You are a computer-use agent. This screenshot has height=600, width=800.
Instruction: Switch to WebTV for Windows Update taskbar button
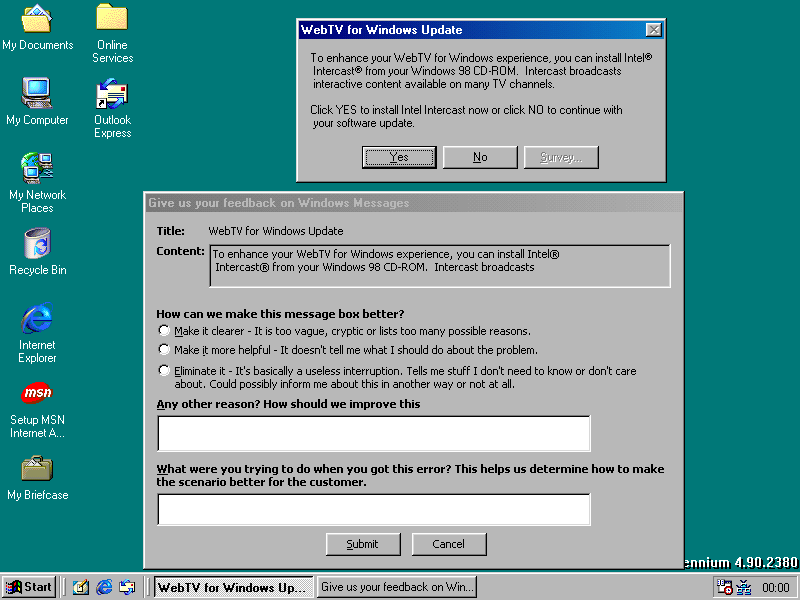coord(234,587)
